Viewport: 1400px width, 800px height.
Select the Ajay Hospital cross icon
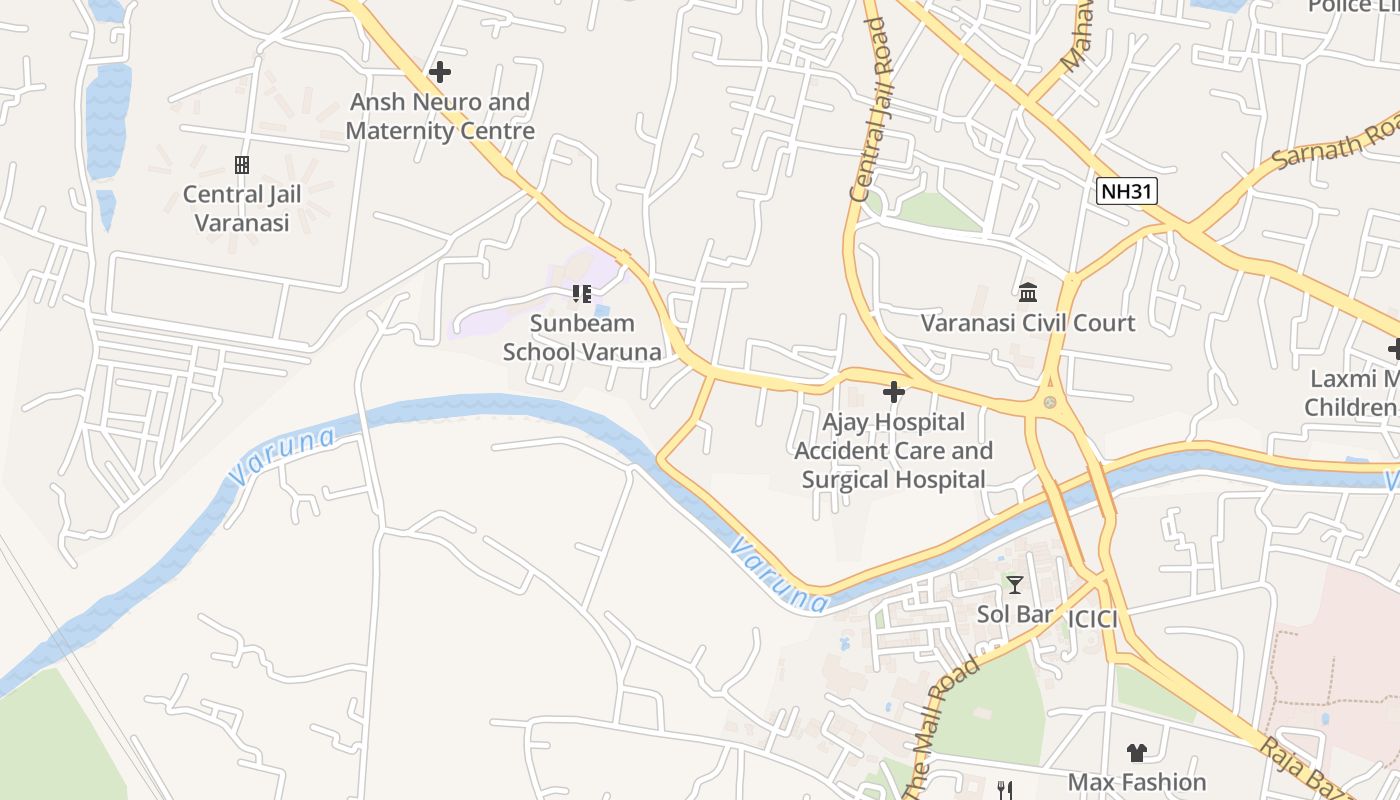click(894, 392)
